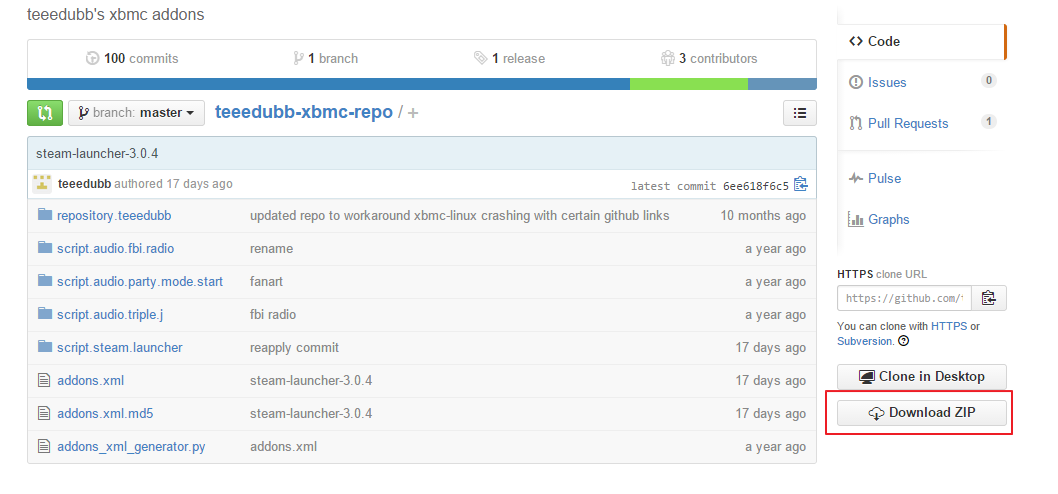Open the branch: master dropdown

(x=136, y=113)
